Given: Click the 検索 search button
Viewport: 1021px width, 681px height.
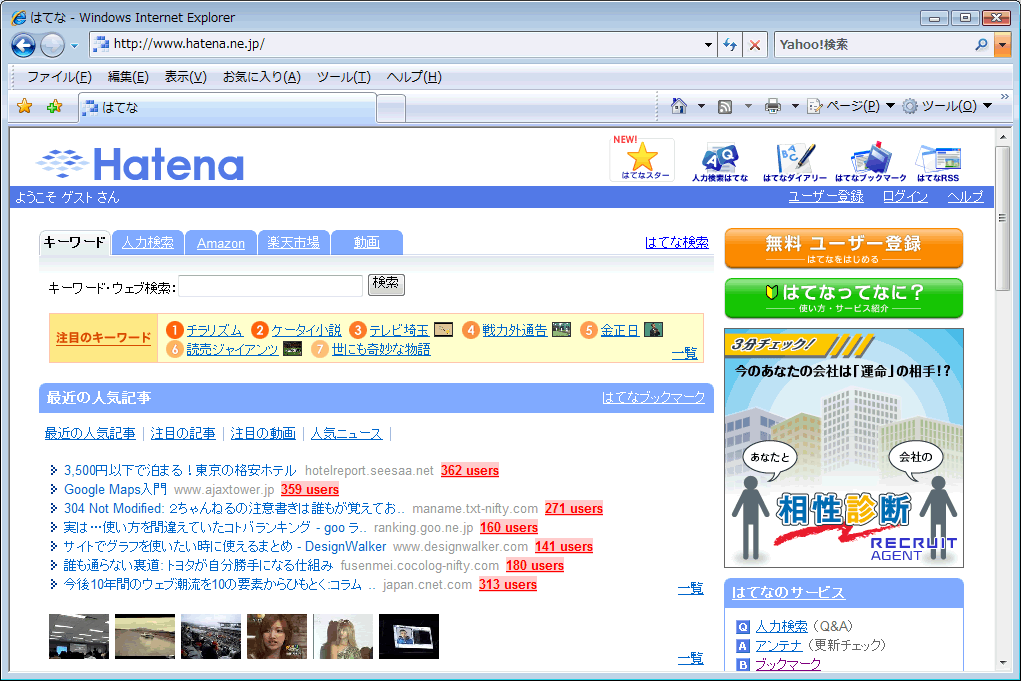Looking at the screenshot, I should (x=386, y=284).
